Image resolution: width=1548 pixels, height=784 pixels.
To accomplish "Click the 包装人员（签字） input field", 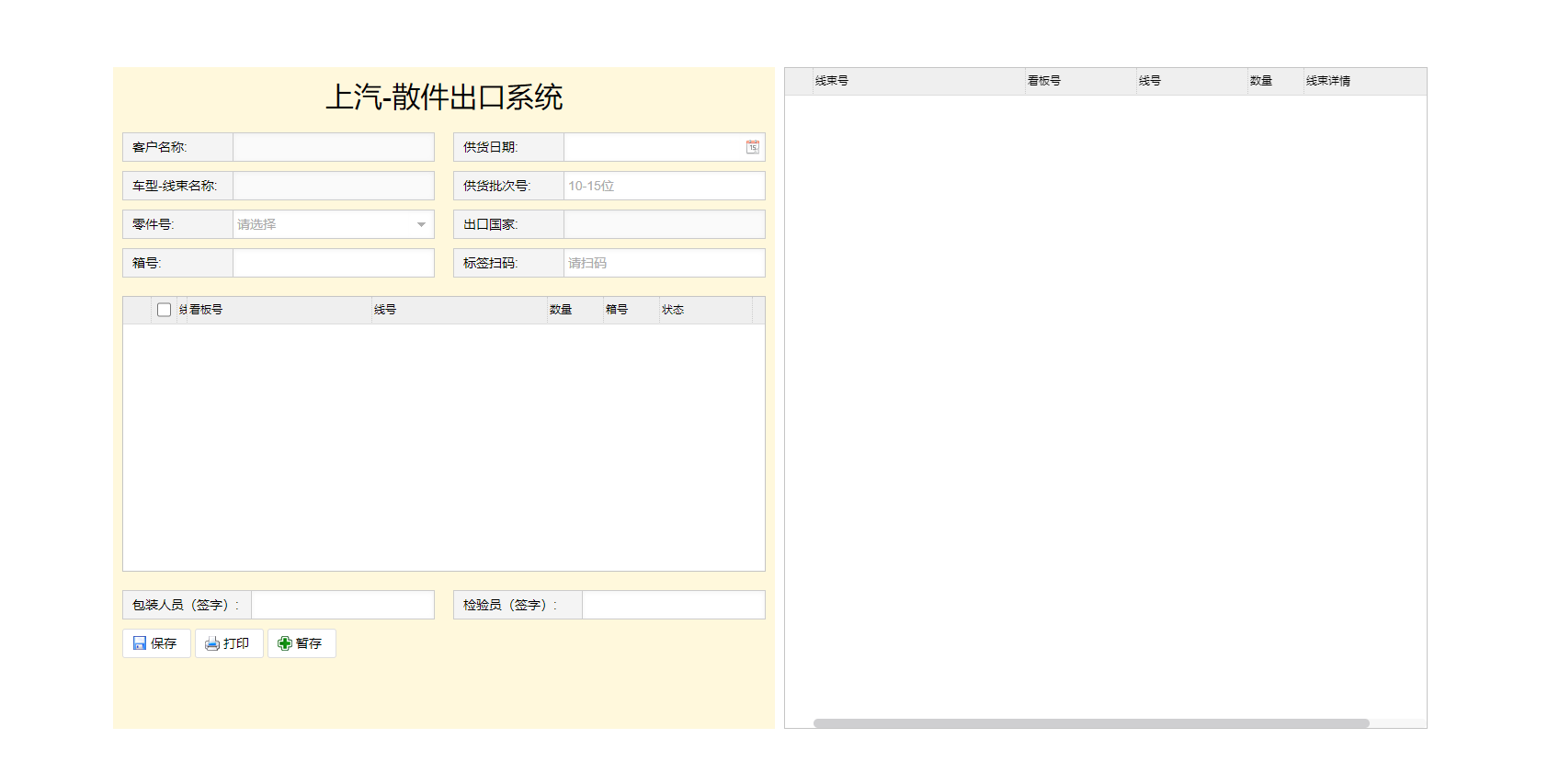I will (x=343, y=605).
